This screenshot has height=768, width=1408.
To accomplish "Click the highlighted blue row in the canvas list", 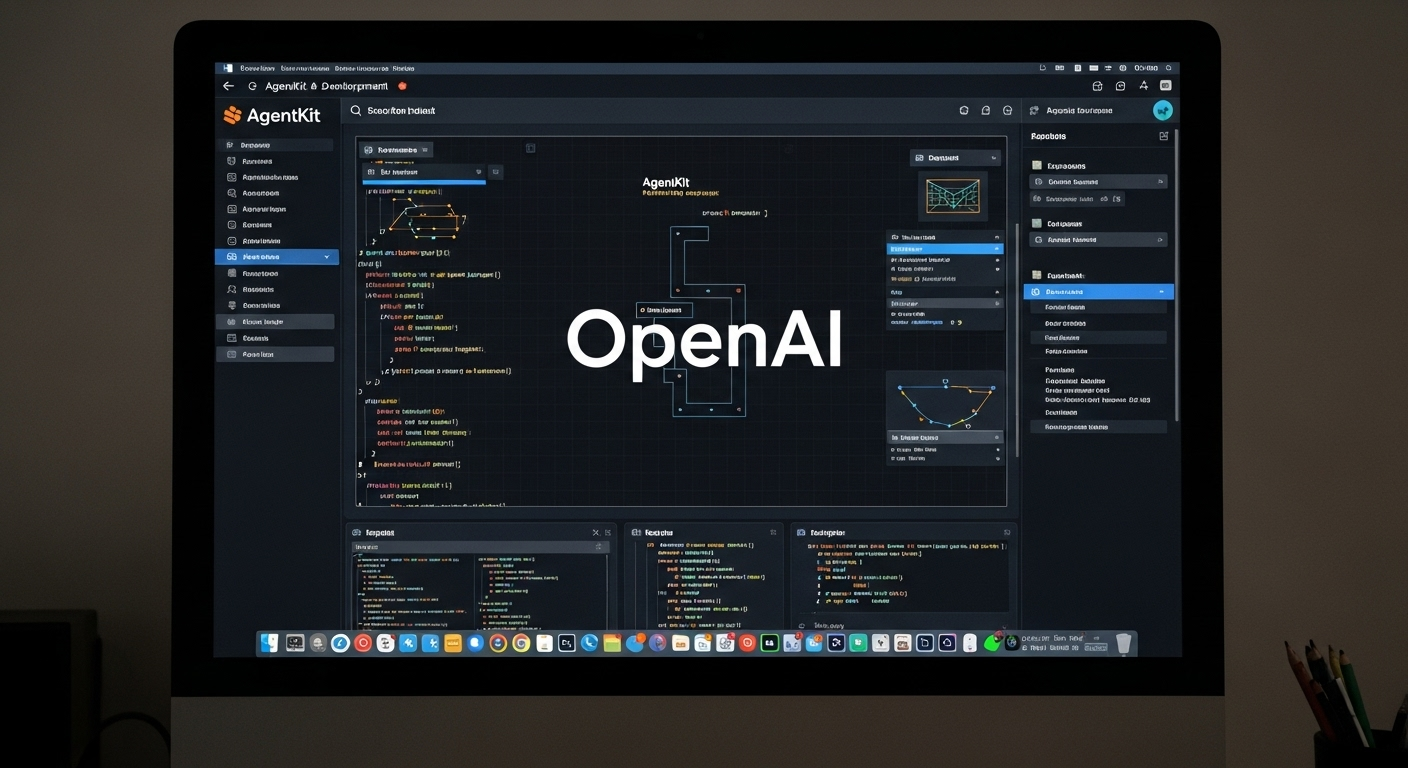I will (943, 249).
